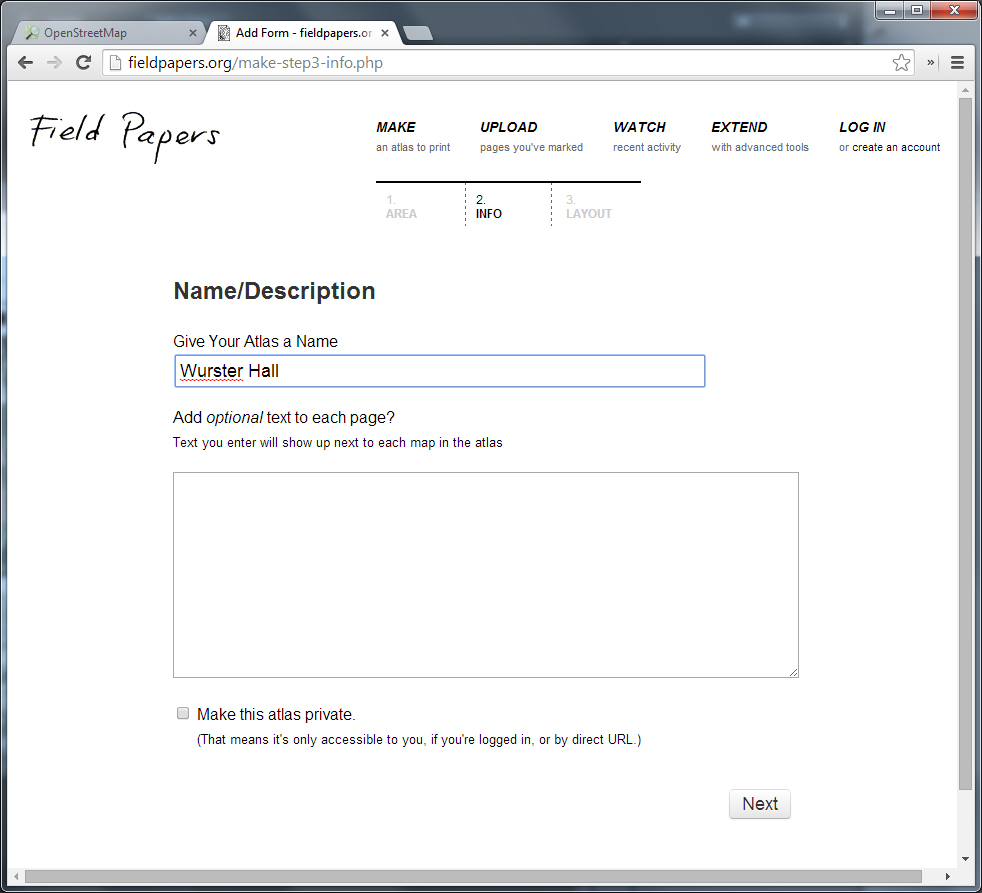
Task: Bookmark page with the star icon
Action: pyautogui.click(x=901, y=63)
